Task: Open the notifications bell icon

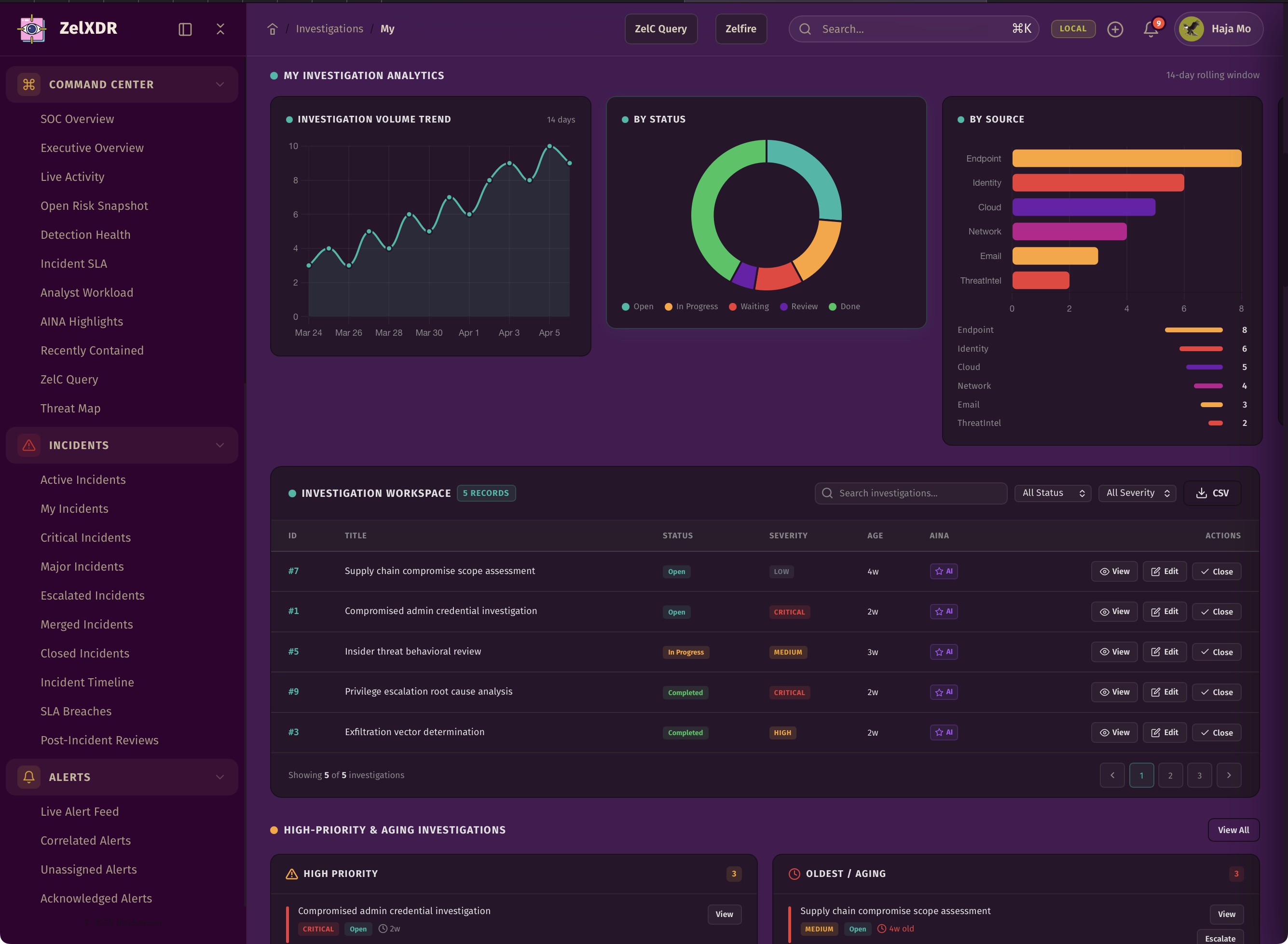Action: click(x=1151, y=29)
